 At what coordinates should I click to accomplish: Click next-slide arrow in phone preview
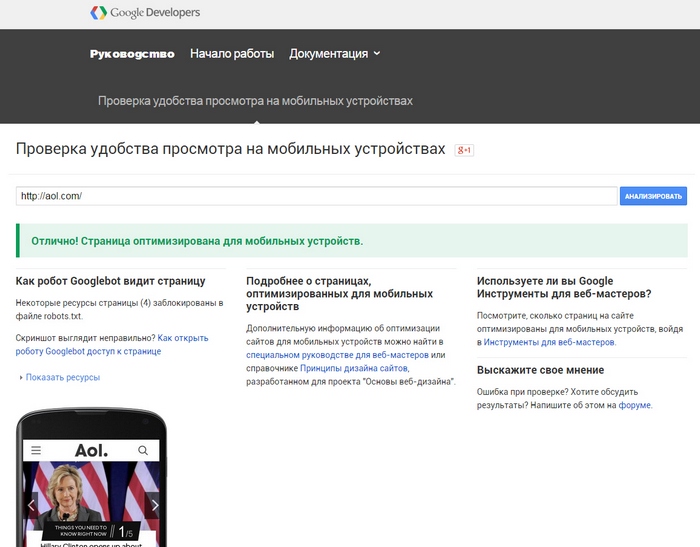[x=155, y=505]
